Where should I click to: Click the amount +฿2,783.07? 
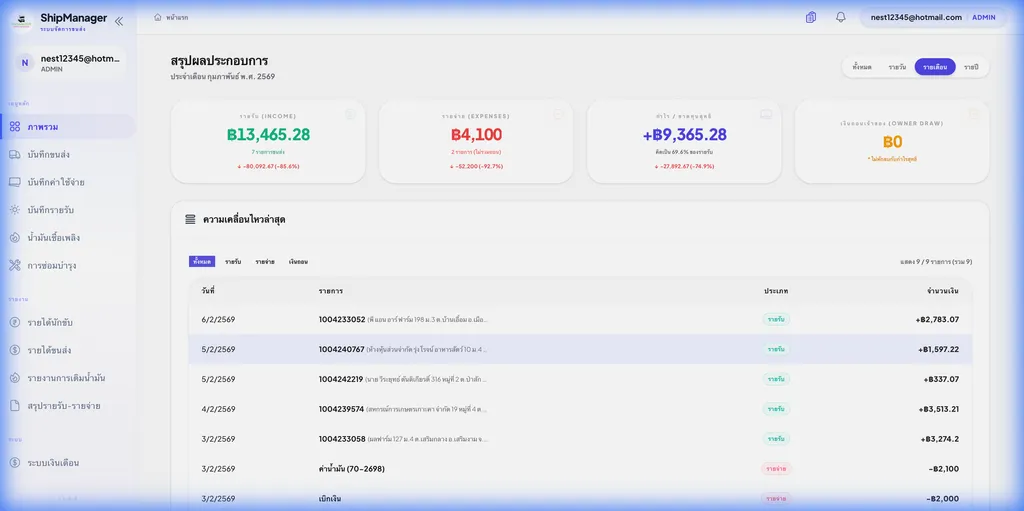938,320
